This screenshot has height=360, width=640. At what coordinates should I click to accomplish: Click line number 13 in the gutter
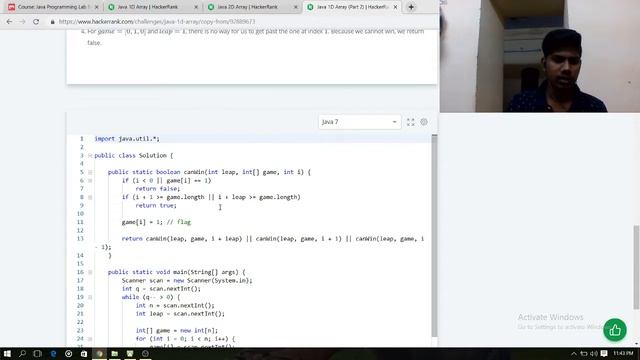click(x=80, y=239)
